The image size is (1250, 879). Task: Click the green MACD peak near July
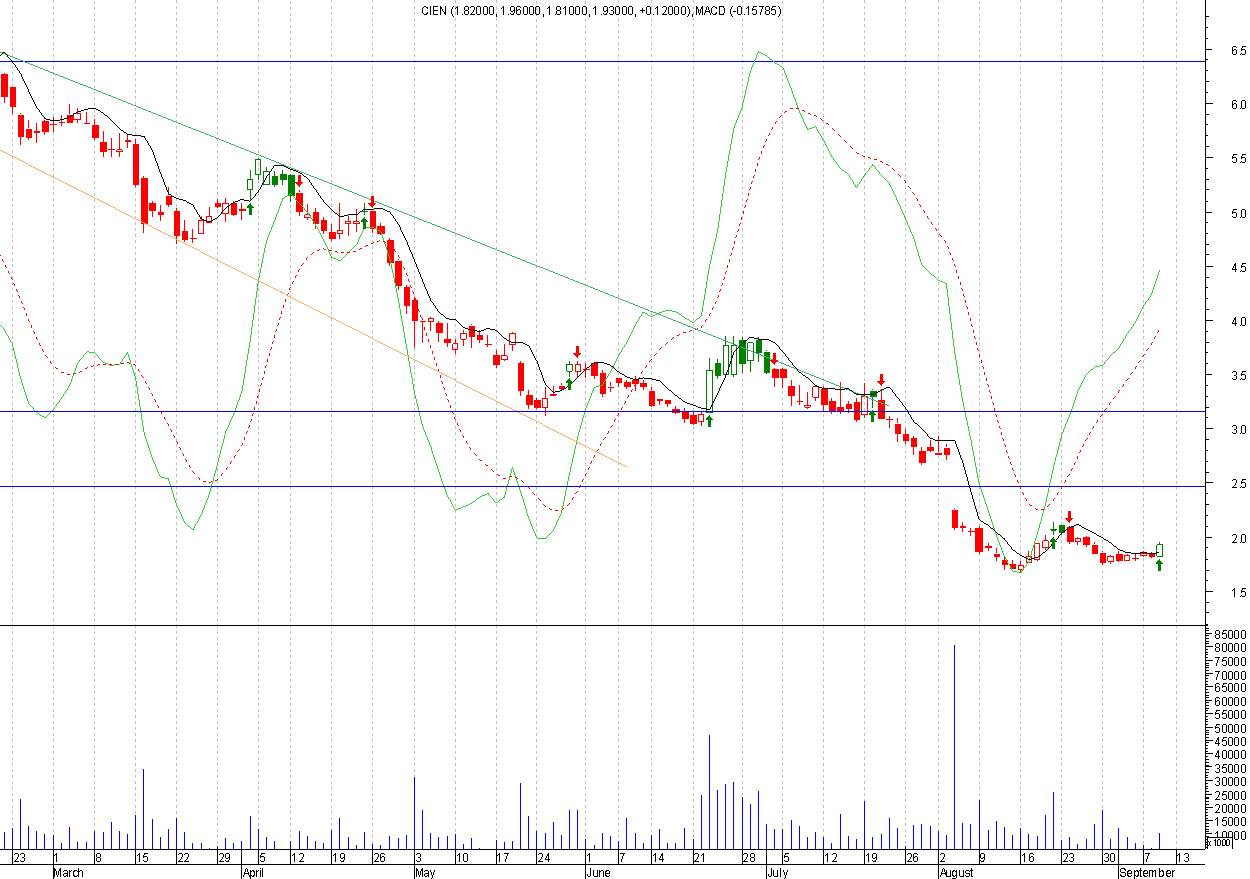[759, 52]
